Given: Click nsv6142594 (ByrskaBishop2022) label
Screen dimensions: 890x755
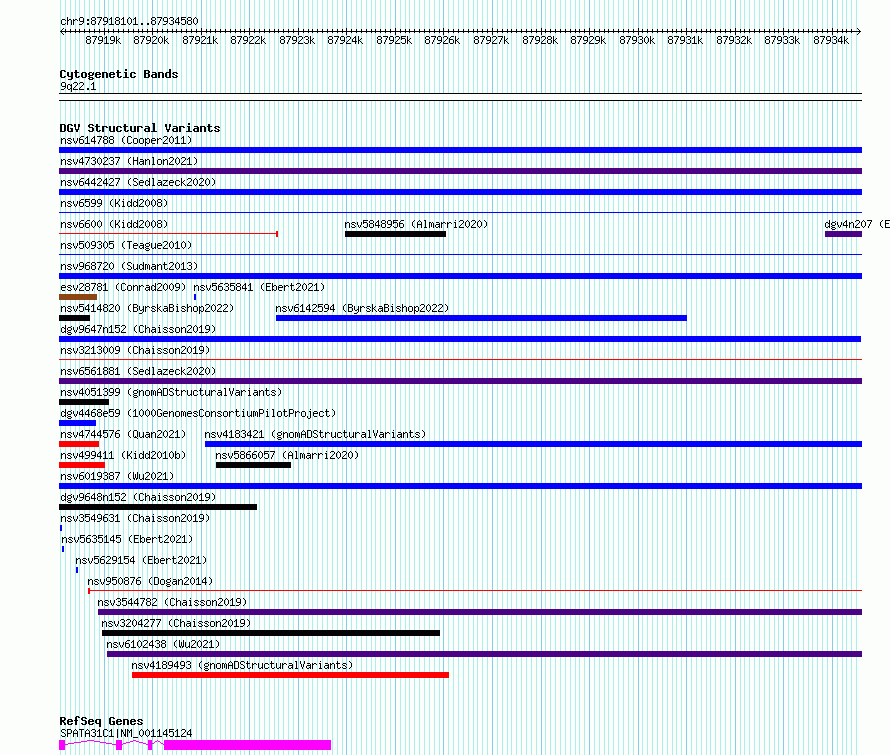Looking at the screenshot, I should click(x=362, y=308).
